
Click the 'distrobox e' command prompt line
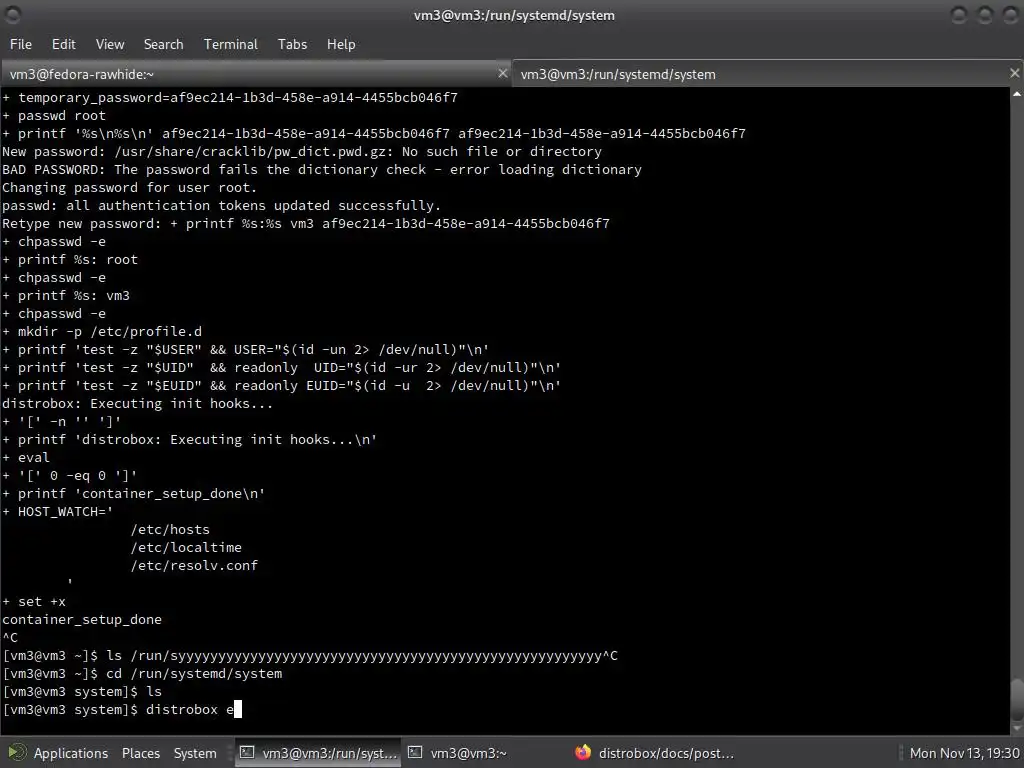(x=122, y=709)
